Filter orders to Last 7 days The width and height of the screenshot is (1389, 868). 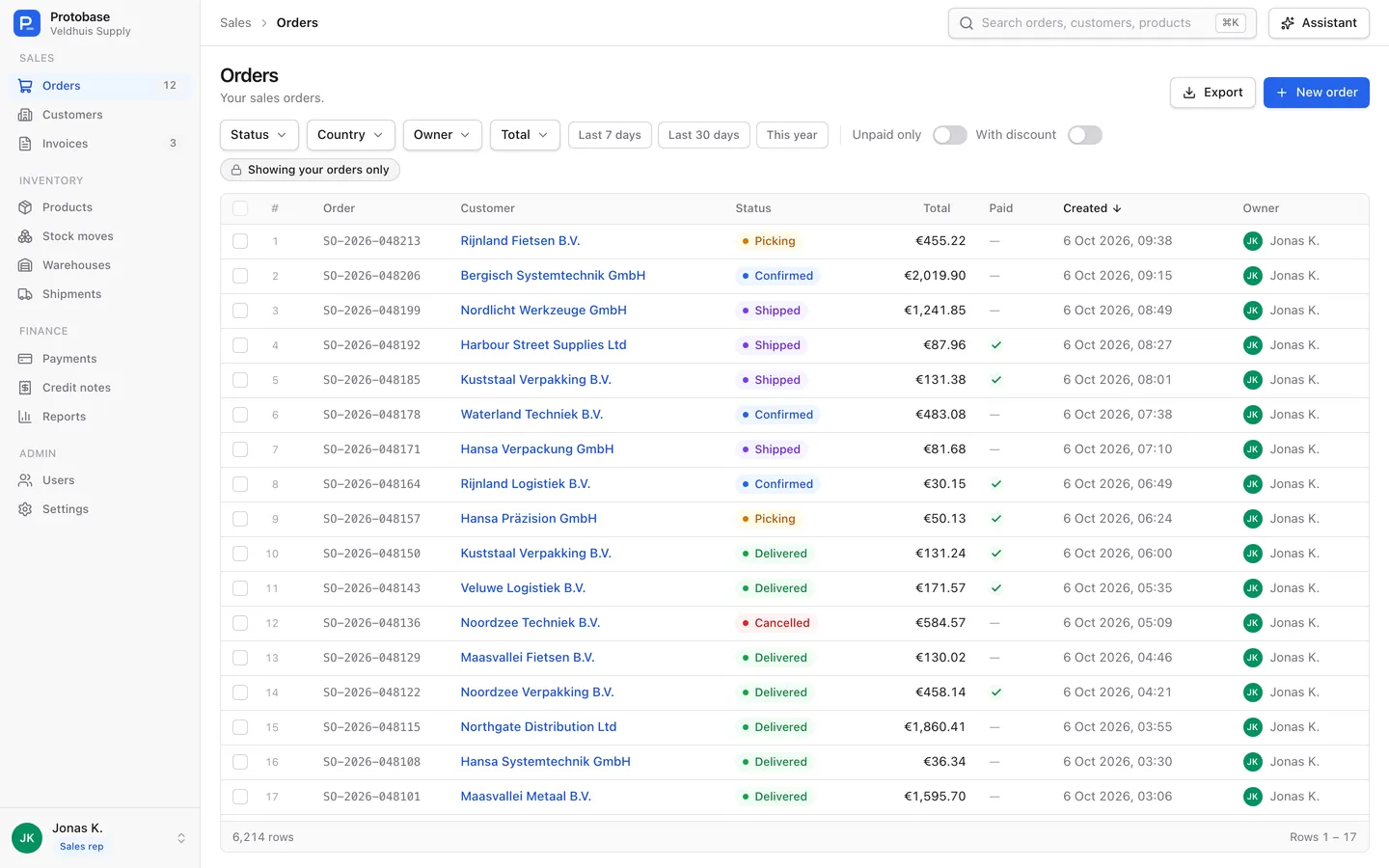tap(610, 135)
